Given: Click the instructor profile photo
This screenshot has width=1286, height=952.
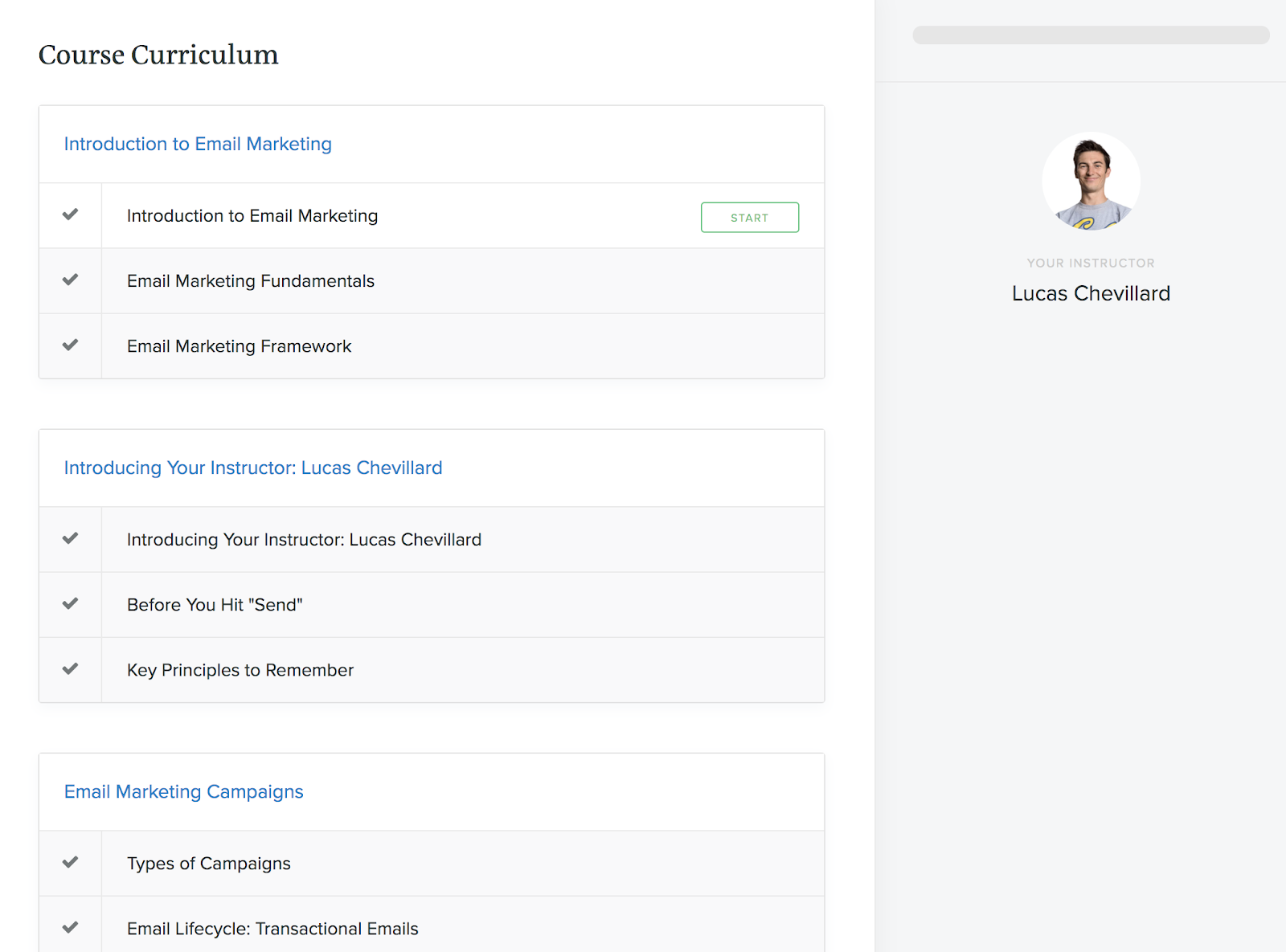Looking at the screenshot, I should (1091, 182).
